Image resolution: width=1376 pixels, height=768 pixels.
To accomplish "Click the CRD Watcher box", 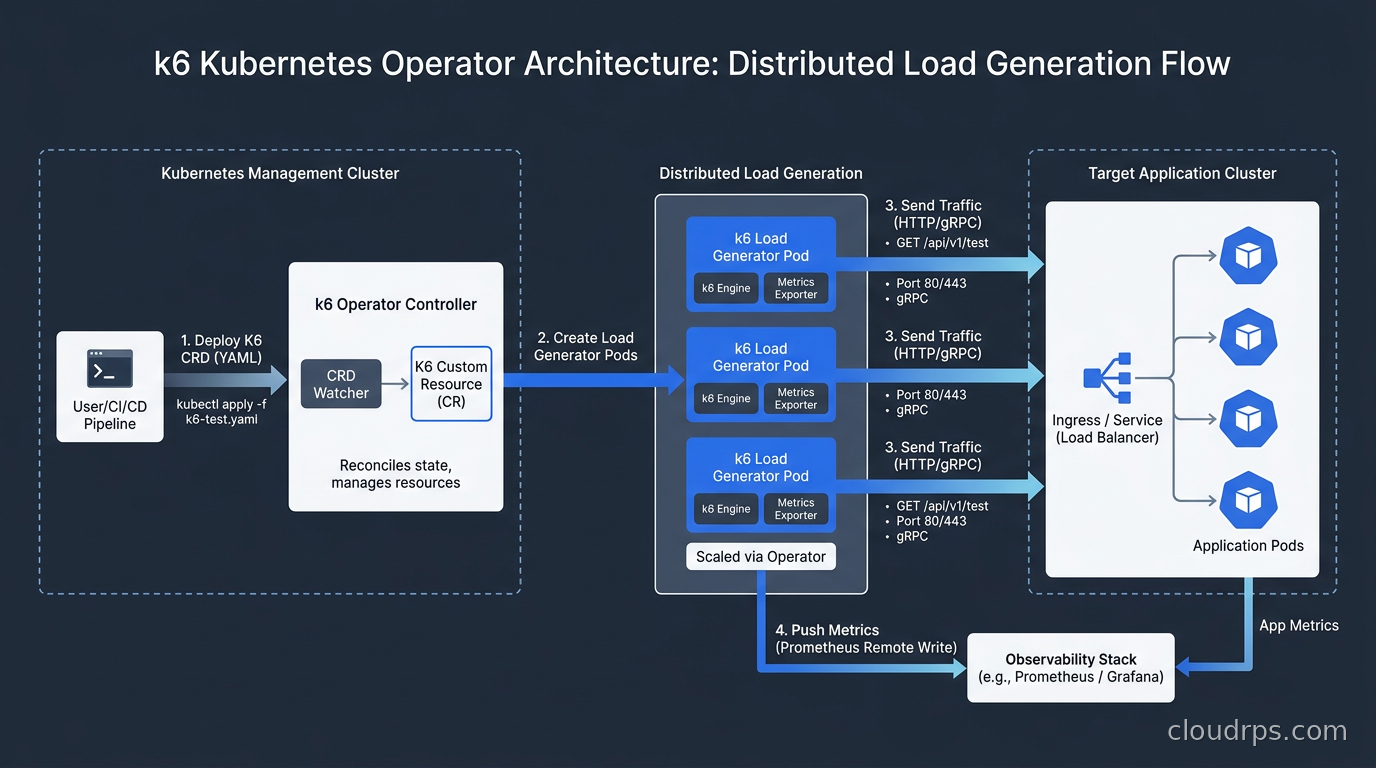I will pyautogui.click(x=341, y=384).
